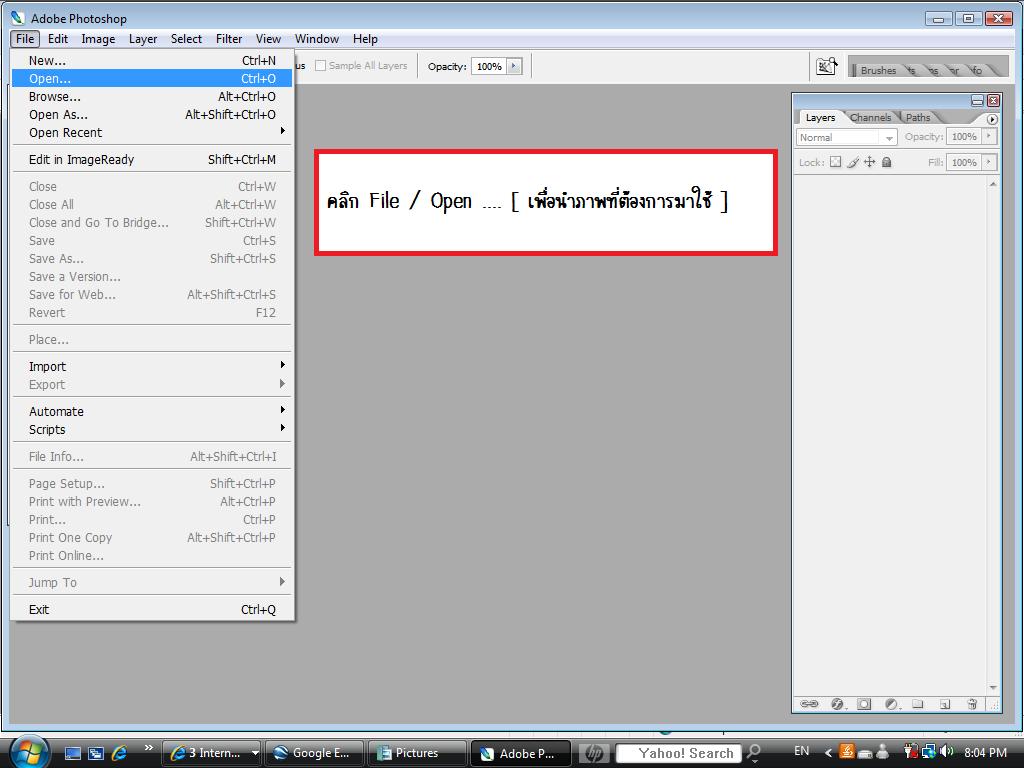The image size is (1024, 768).
Task: Choose New... from the File menu
Action: coord(152,60)
